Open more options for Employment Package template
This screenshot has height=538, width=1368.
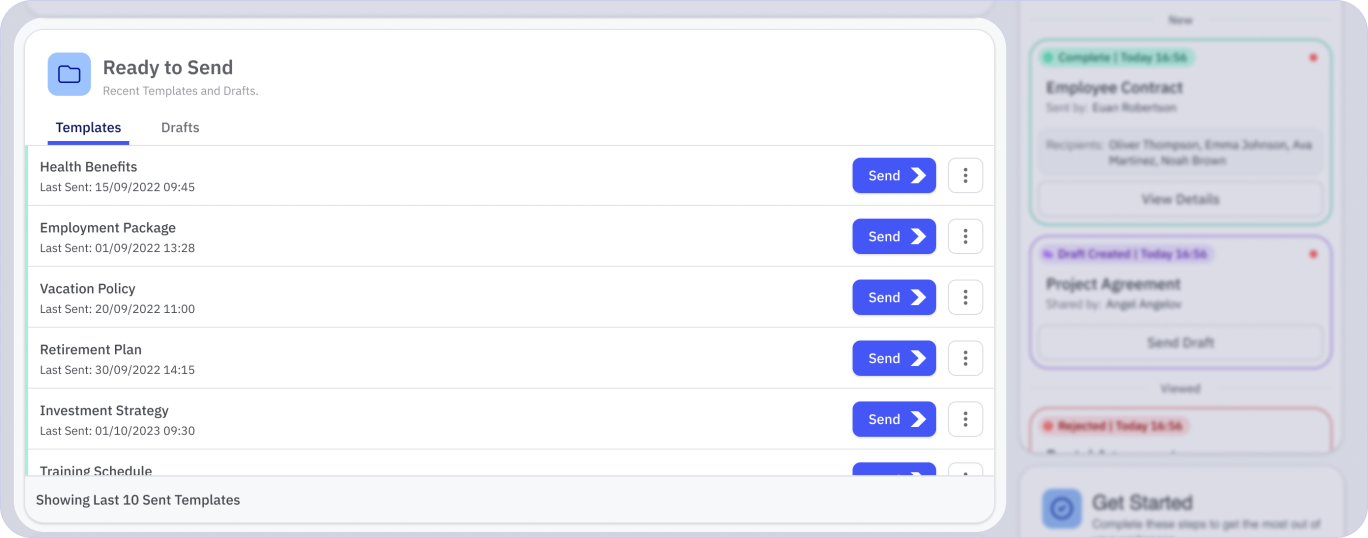point(965,237)
